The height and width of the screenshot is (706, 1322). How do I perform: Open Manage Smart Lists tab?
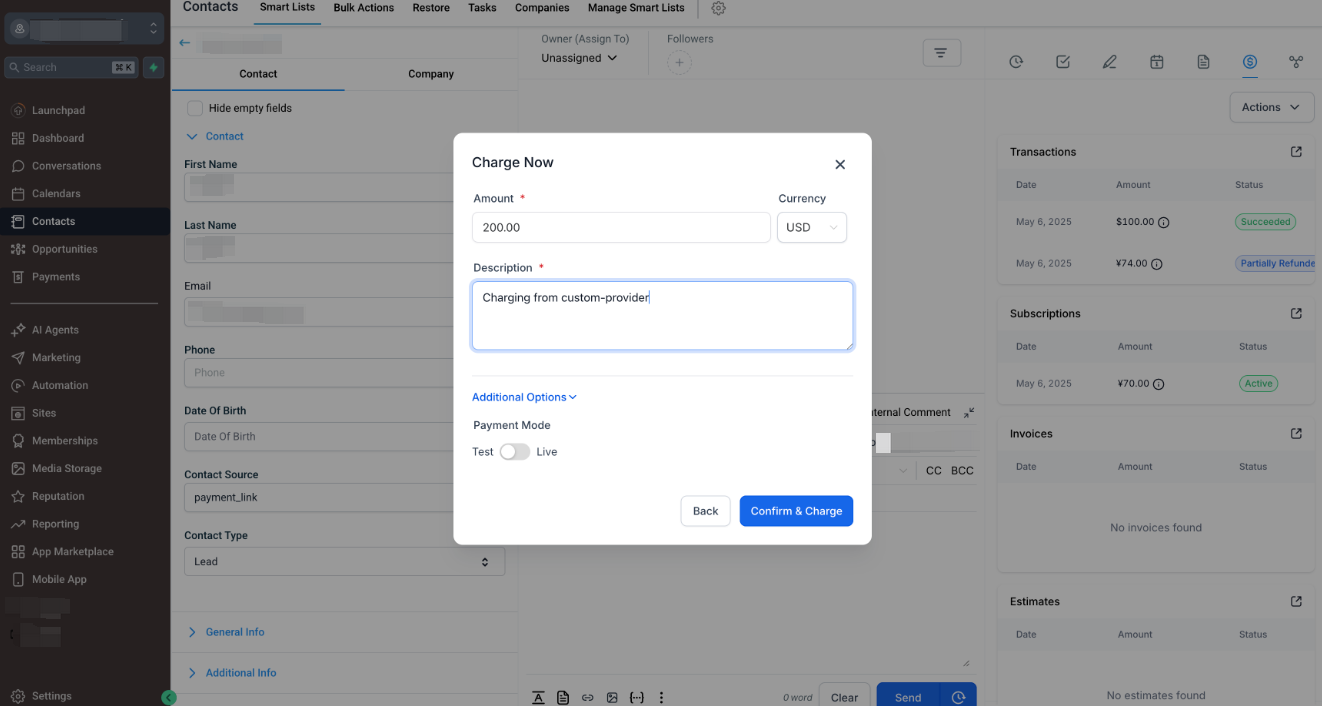[x=636, y=8]
